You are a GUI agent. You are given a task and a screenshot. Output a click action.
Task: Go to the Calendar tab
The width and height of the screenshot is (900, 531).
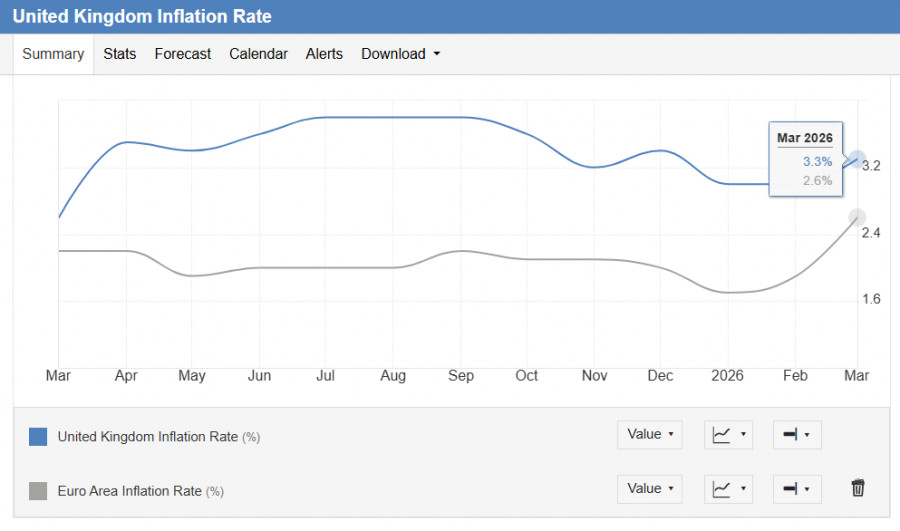click(258, 54)
